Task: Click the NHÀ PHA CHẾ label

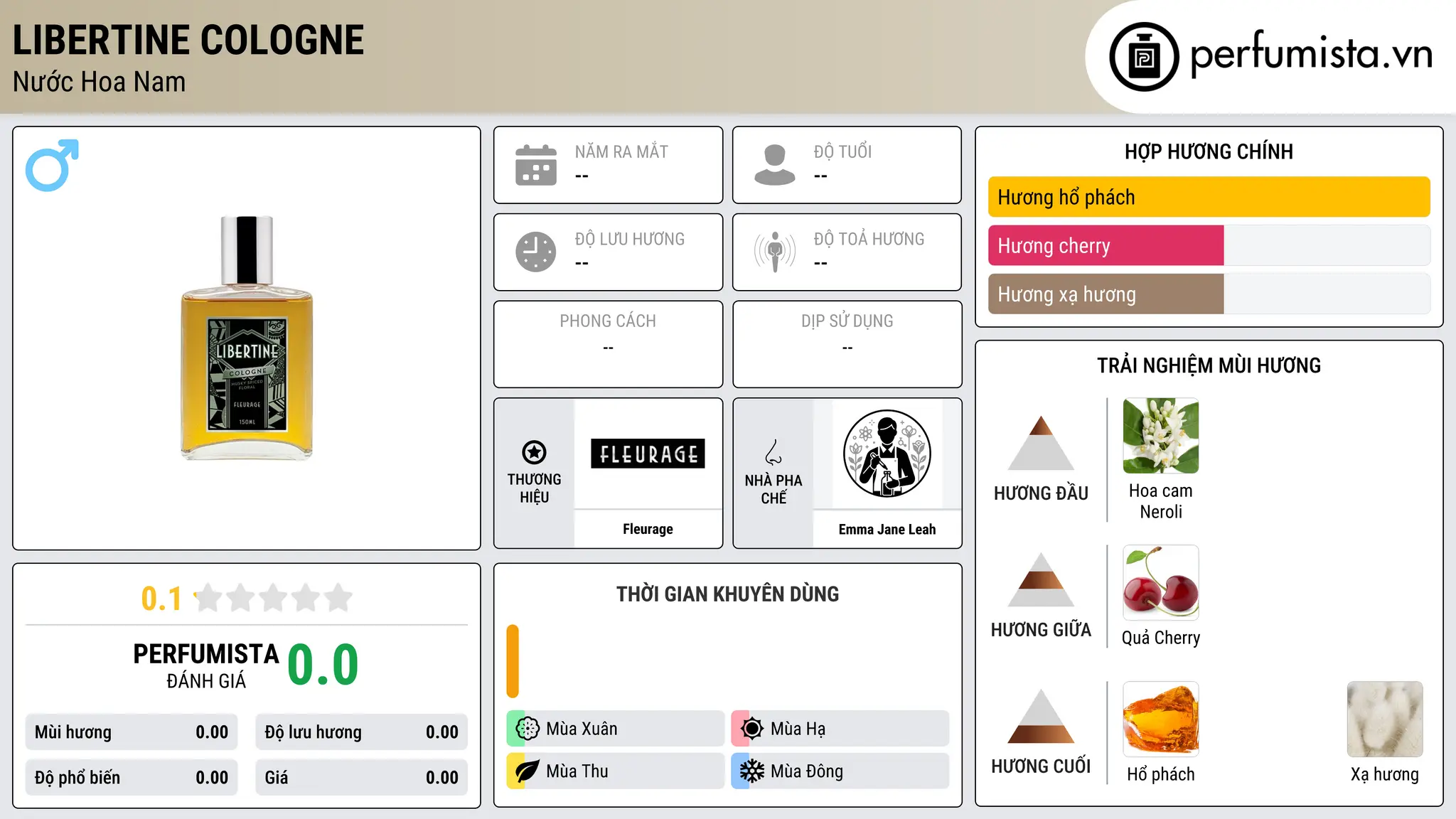Action: (773, 489)
